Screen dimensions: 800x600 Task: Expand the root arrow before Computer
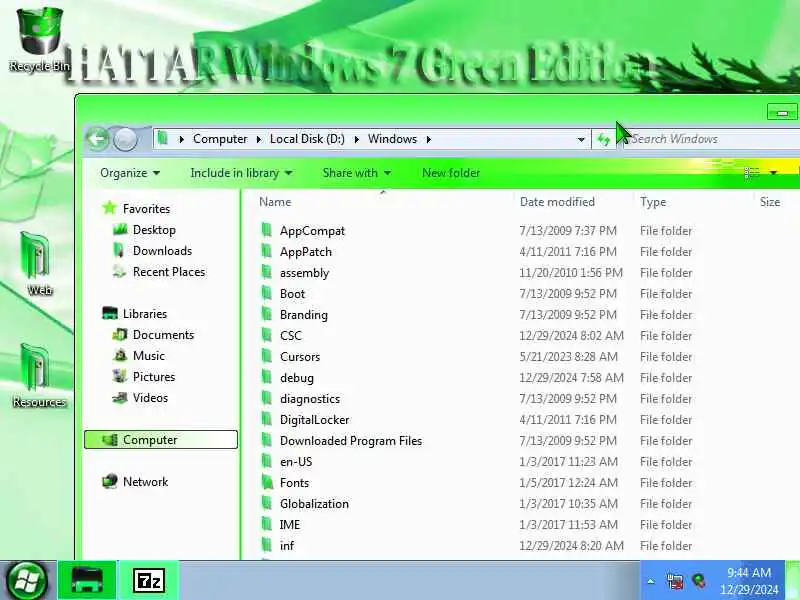[181, 139]
